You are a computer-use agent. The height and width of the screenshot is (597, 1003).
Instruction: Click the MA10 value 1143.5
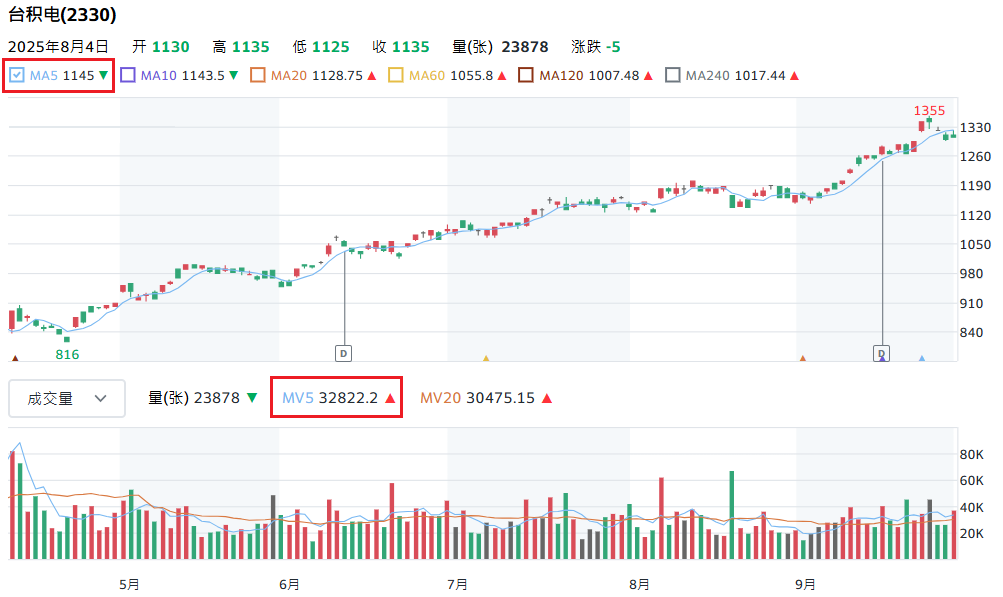click(203, 76)
